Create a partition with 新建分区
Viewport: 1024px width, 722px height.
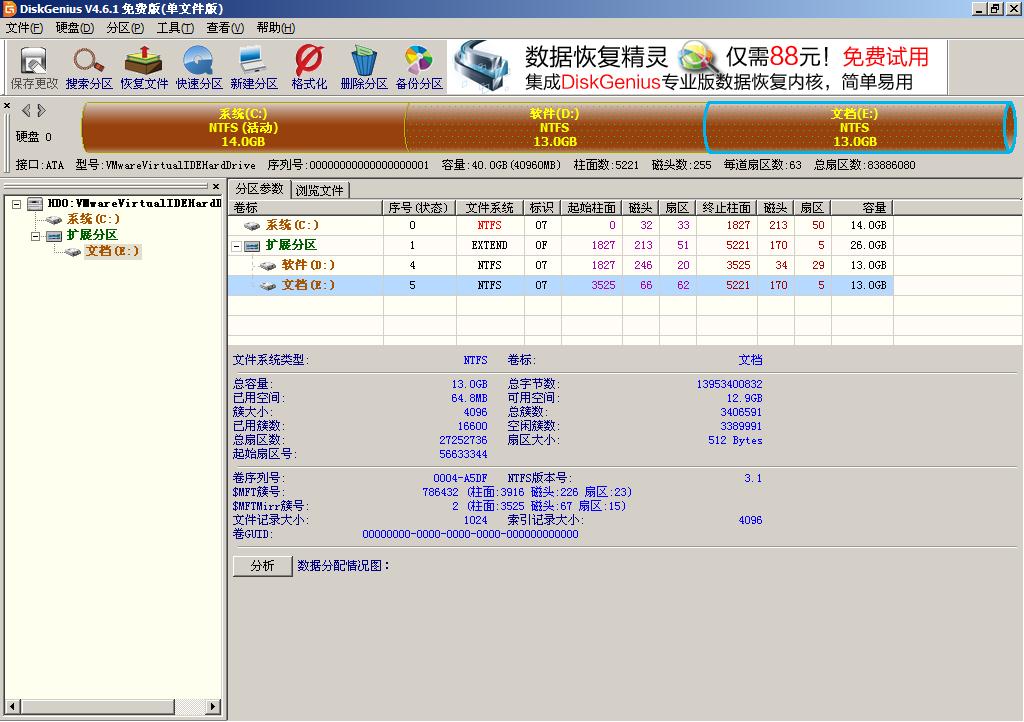tap(253, 68)
